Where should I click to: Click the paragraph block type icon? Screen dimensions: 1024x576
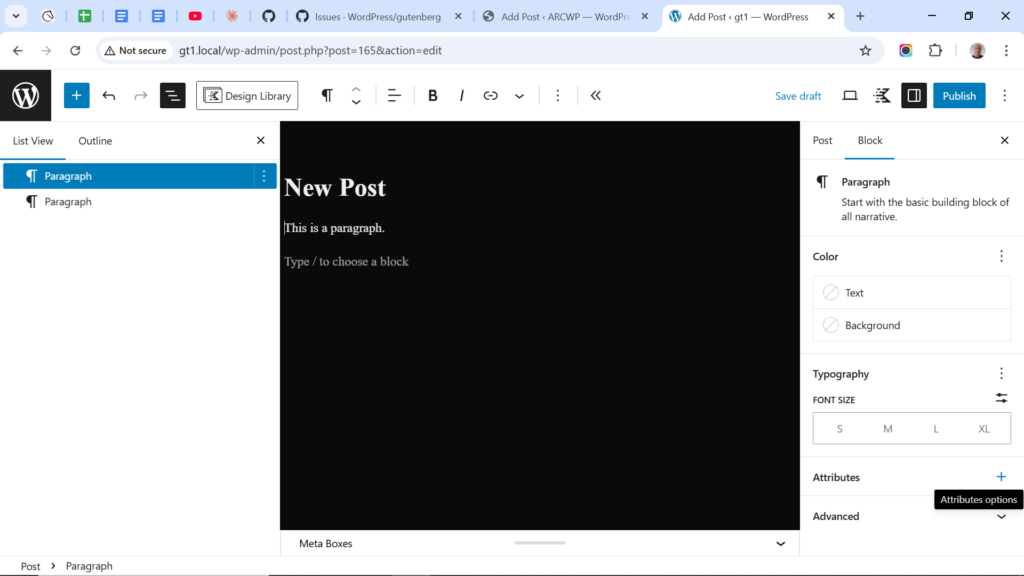(327, 96)
